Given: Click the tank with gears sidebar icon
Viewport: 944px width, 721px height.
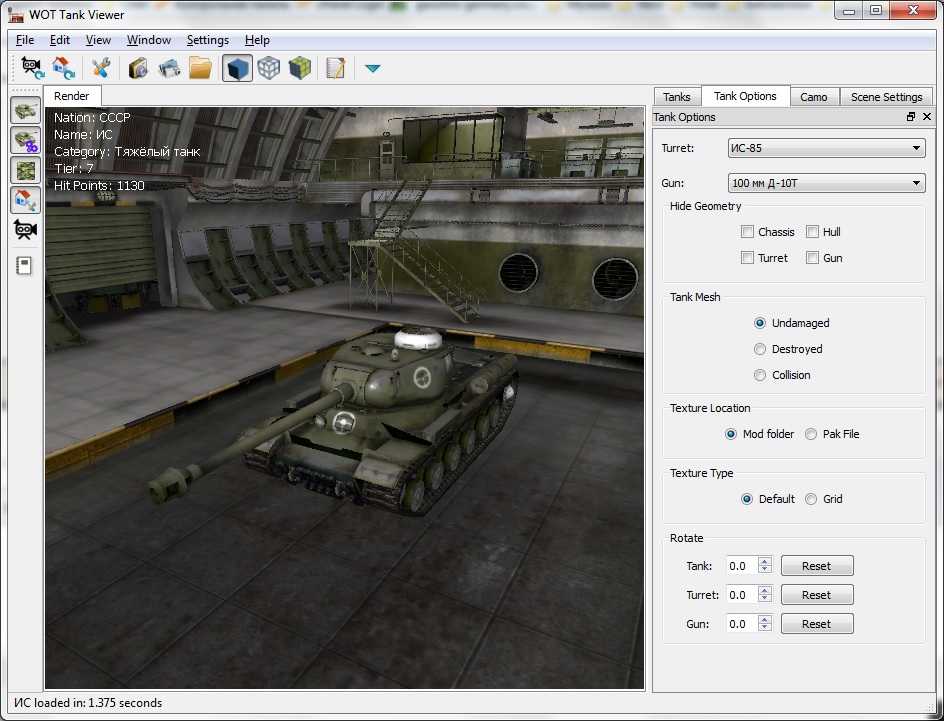Looking at the screenshot, I should [25, 140].
